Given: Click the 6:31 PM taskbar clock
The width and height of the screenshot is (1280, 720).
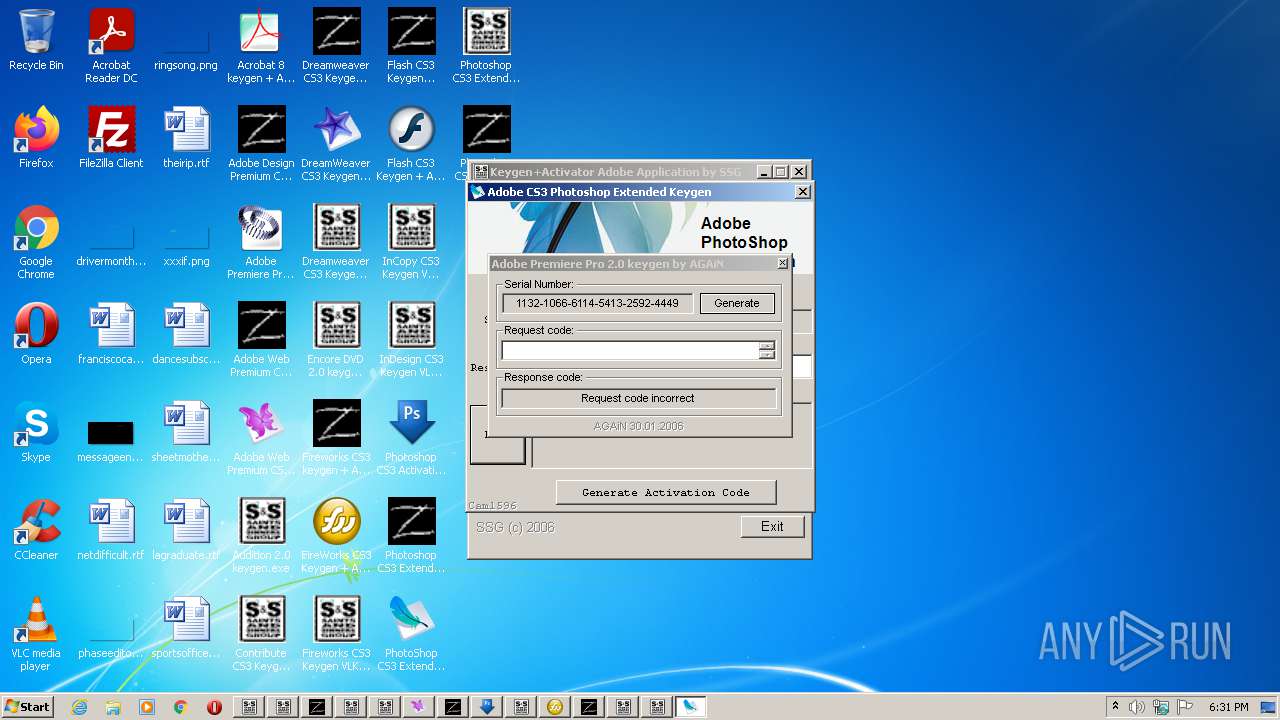Looking at the screenshot, I should (1228, 707).
